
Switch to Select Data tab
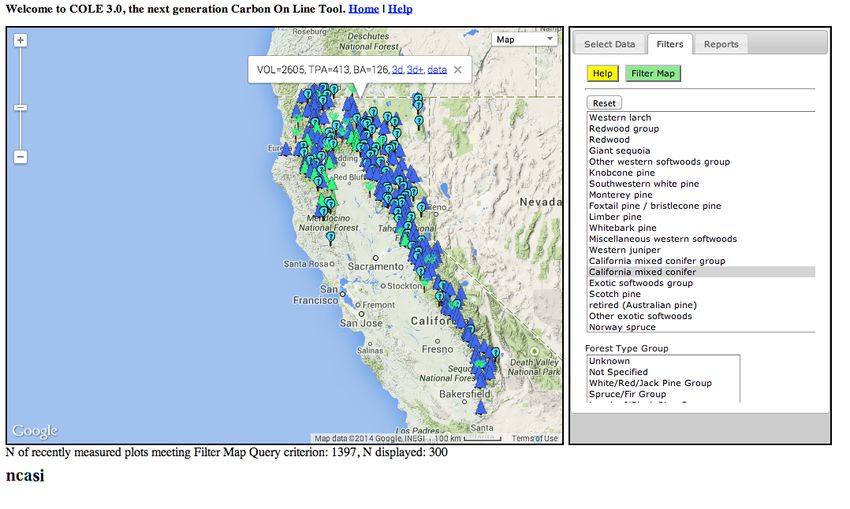pyautogui.click(x=609, y=44)
